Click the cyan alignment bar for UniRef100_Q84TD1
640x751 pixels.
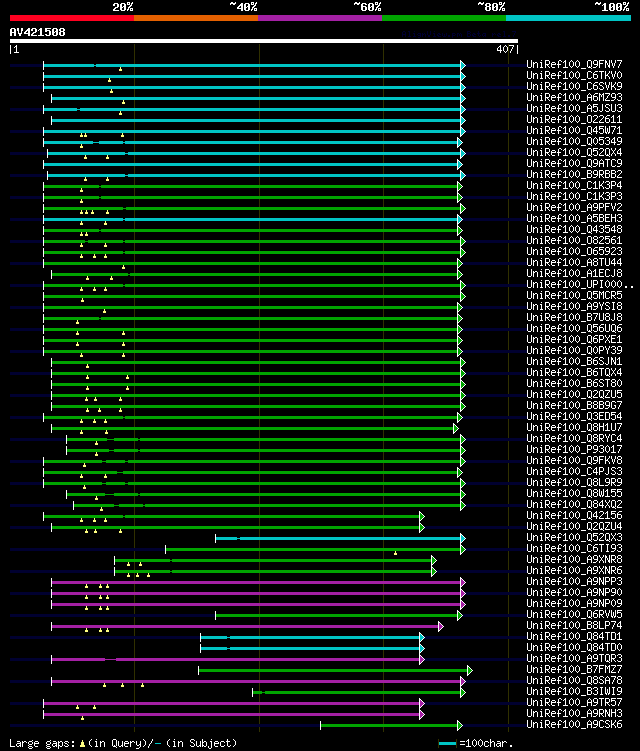[x=312, y=638]
